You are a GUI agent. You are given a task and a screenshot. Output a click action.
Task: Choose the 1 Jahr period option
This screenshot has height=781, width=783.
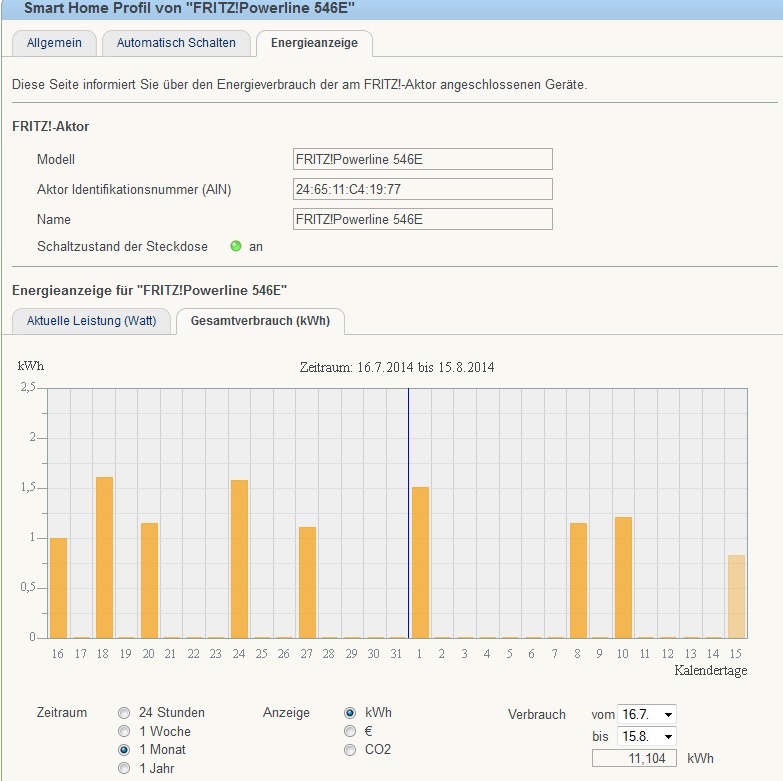(124, 768)
